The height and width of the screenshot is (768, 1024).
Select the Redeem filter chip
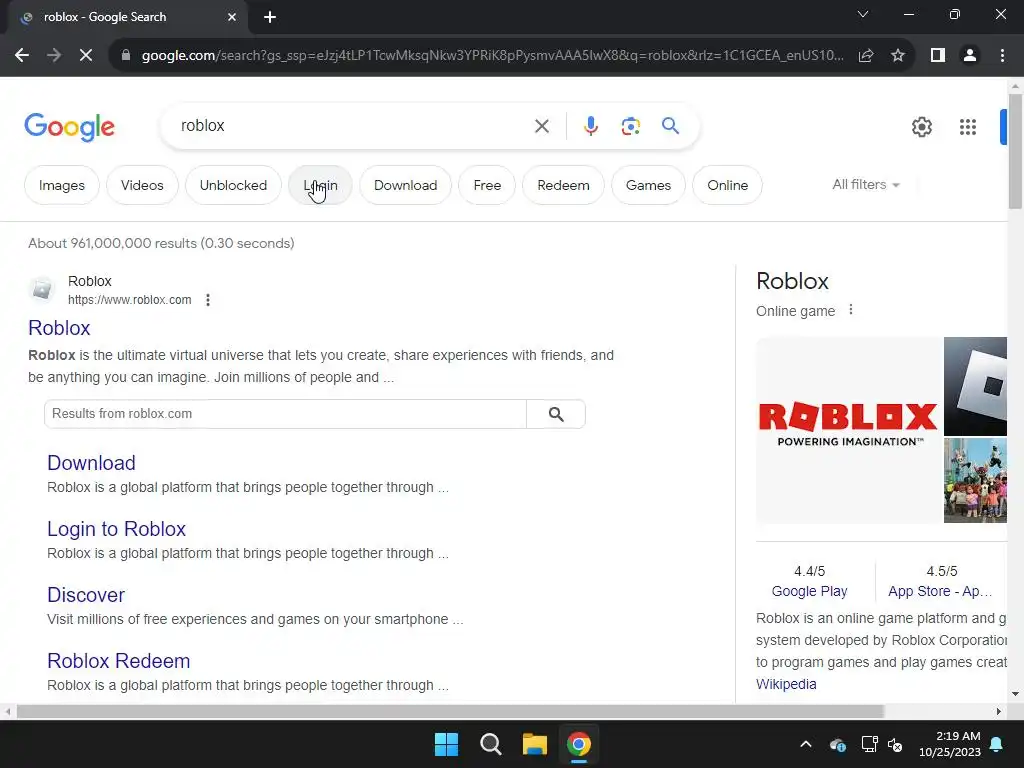tap(564, 185)
